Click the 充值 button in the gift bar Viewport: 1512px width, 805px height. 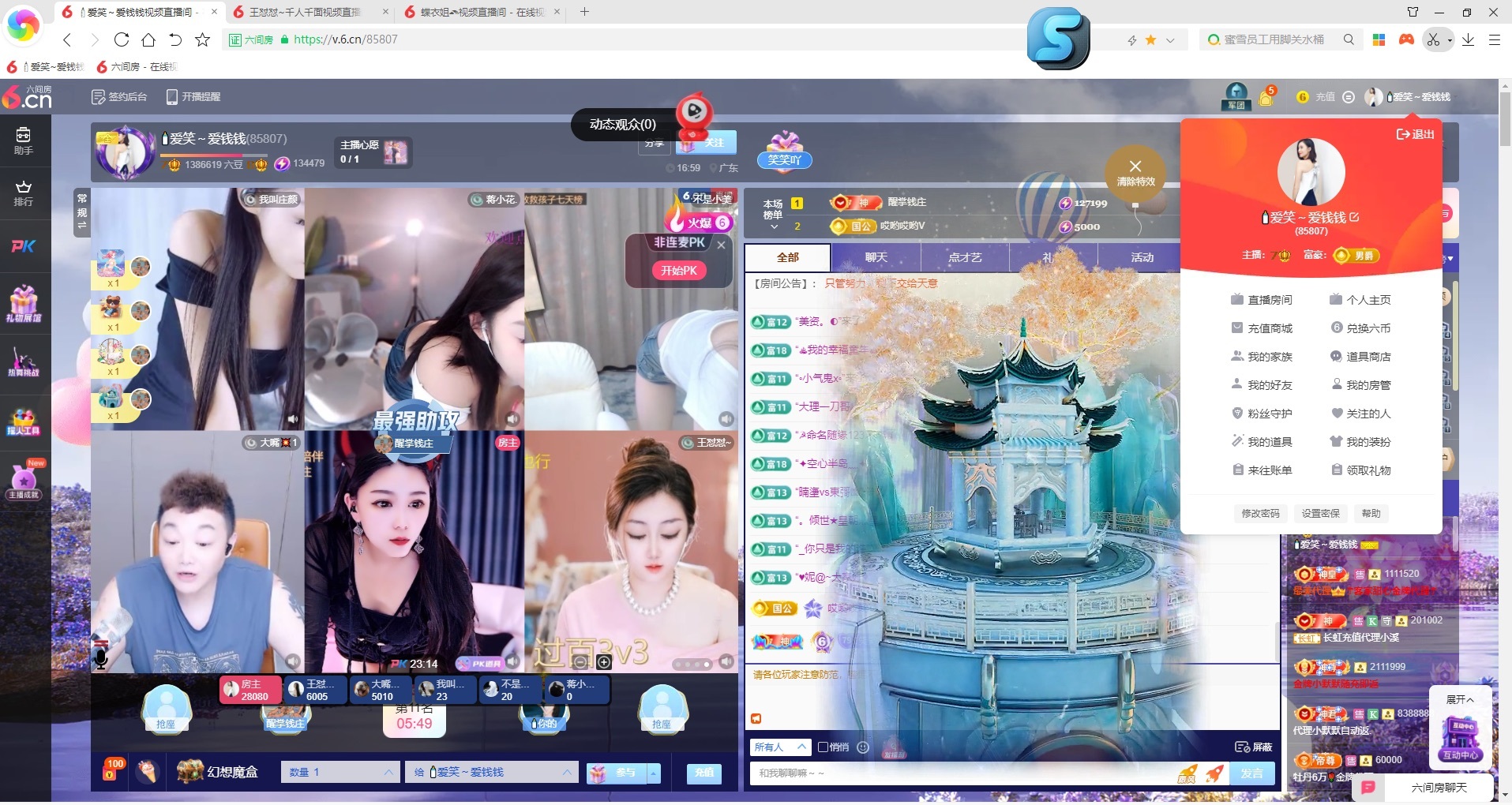[704, 773]
